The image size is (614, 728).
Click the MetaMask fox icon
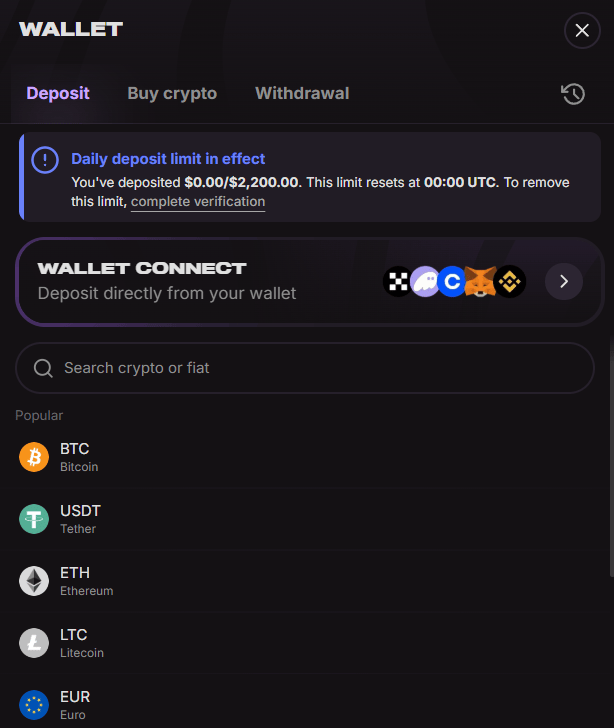(x=481, y=282)
